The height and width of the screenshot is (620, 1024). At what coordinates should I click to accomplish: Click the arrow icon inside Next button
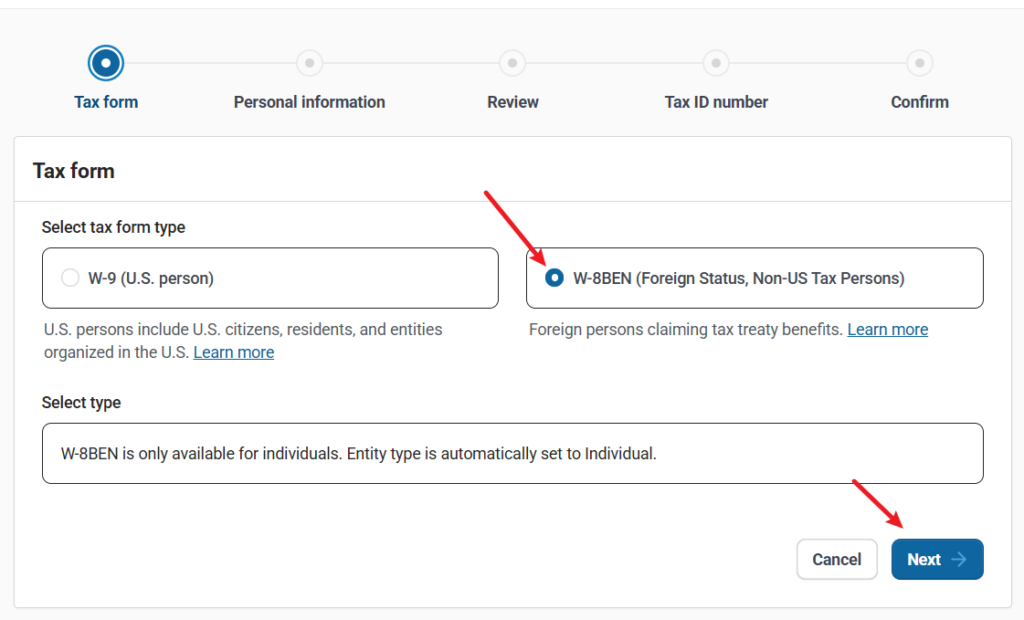click(959, 560)
